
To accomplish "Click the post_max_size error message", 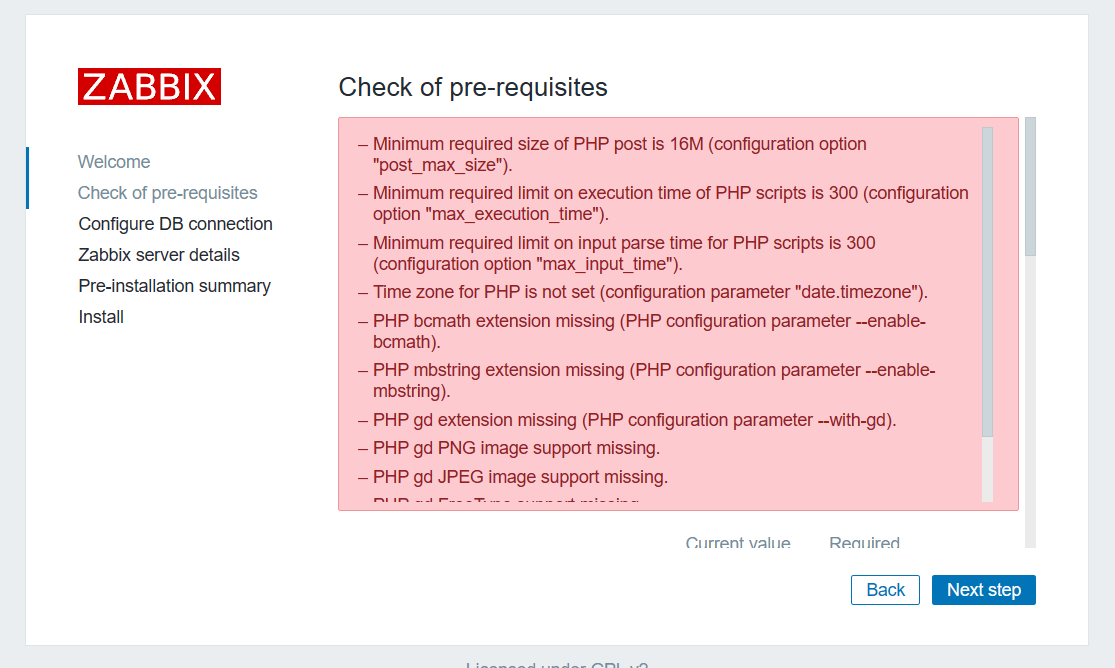I will pyautogui.click(x=619, y=154).
